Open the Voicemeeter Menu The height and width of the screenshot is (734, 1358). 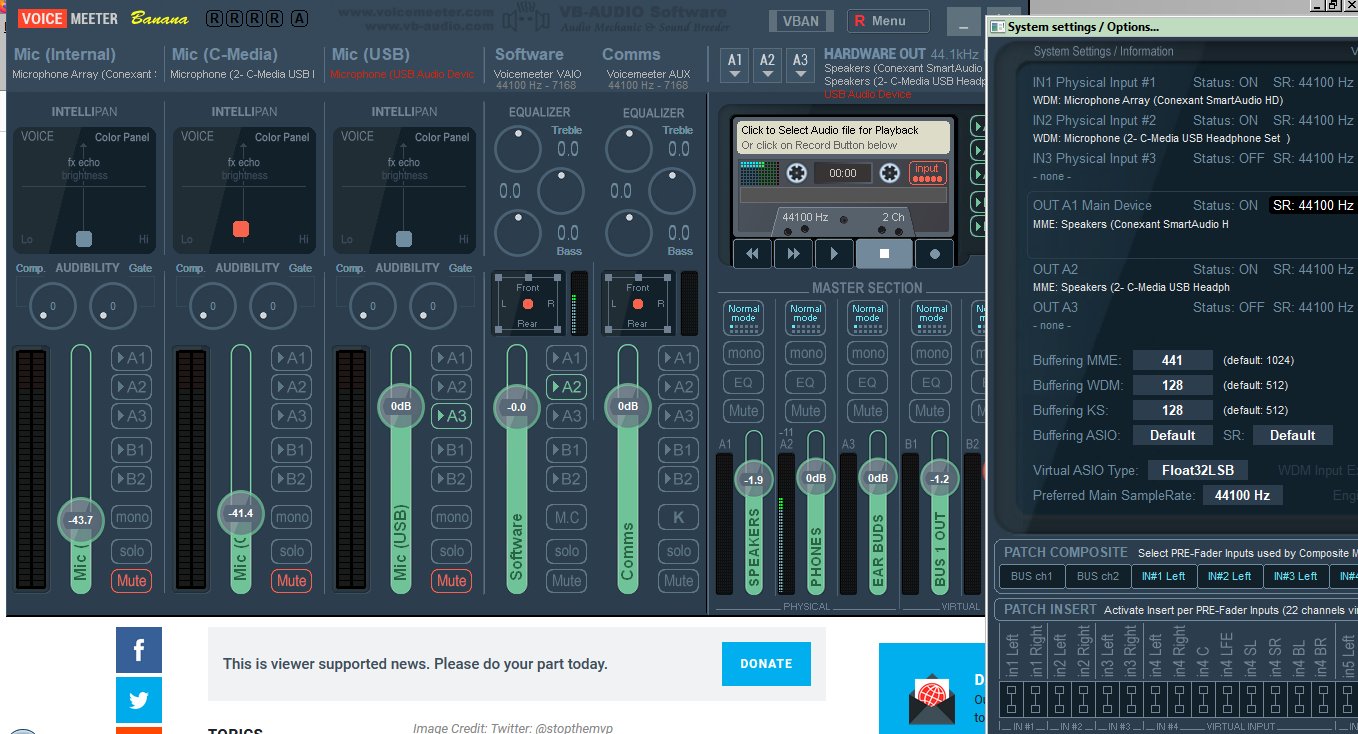point(888,21)
